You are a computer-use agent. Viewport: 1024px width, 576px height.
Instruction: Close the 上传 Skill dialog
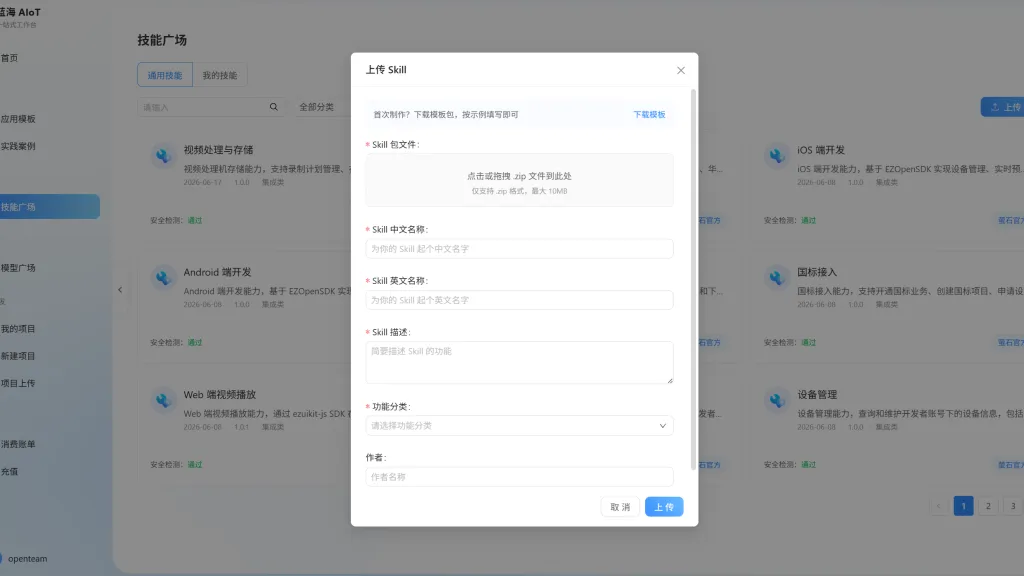[680, 71]
